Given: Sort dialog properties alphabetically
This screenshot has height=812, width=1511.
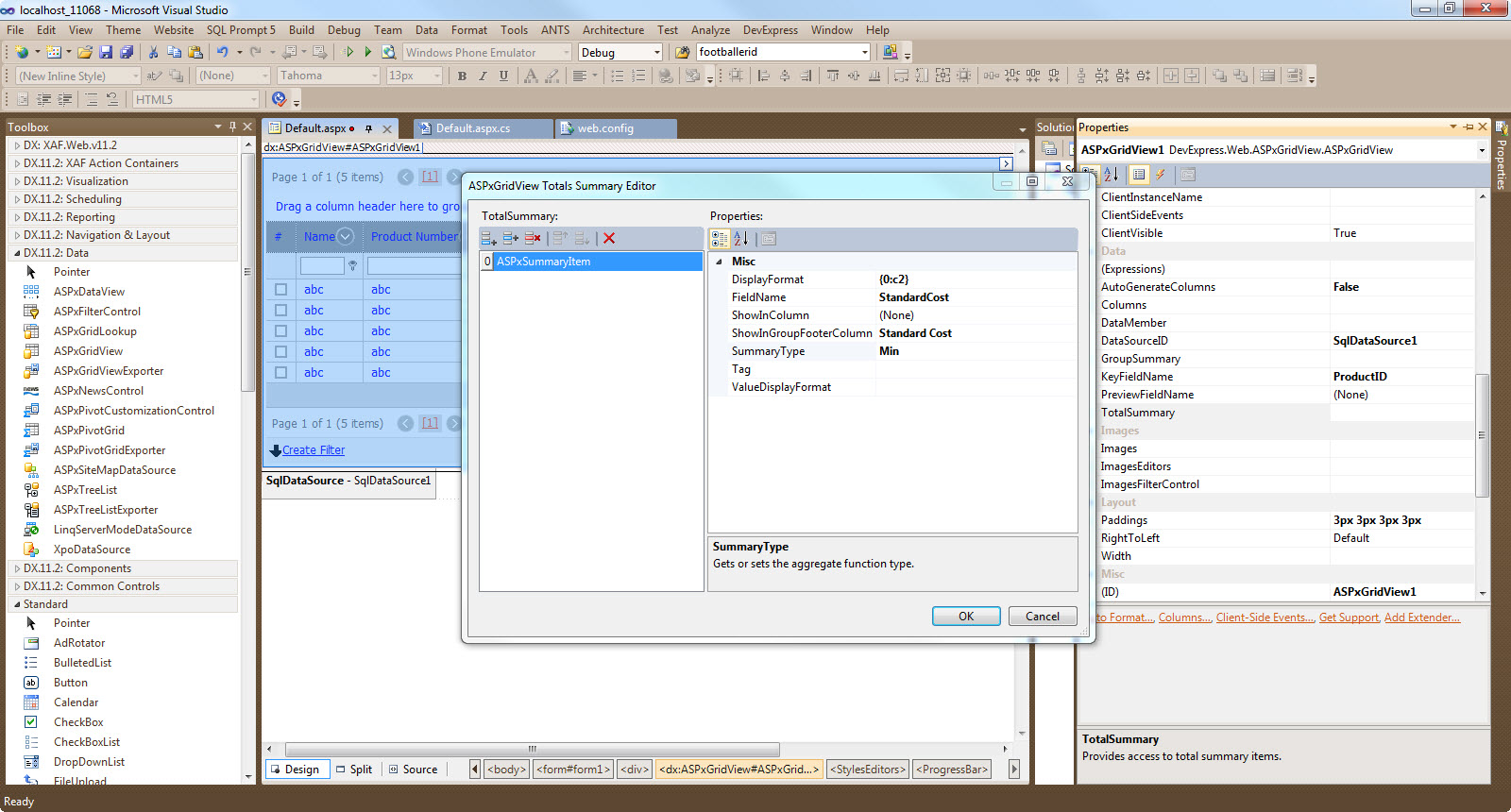Looking at the screenshot, I should click(741, 239).
